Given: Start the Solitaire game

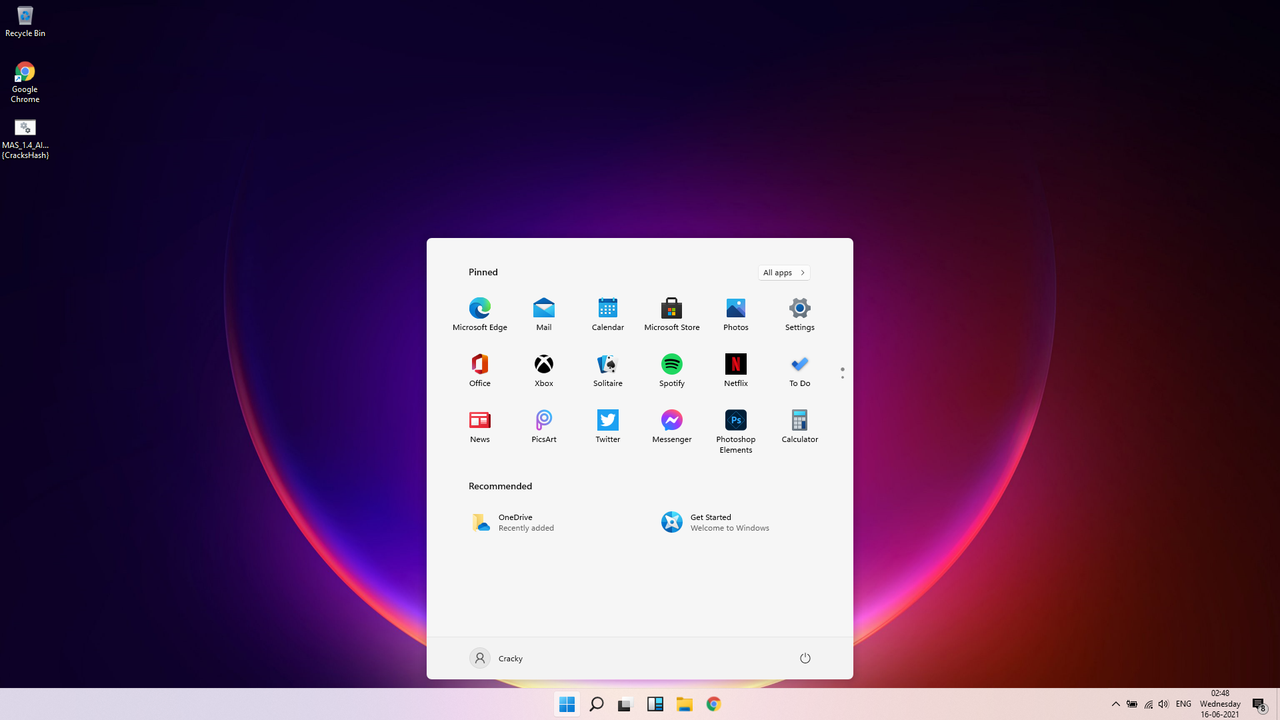Looking at the screenshot, I should (608, 370).
